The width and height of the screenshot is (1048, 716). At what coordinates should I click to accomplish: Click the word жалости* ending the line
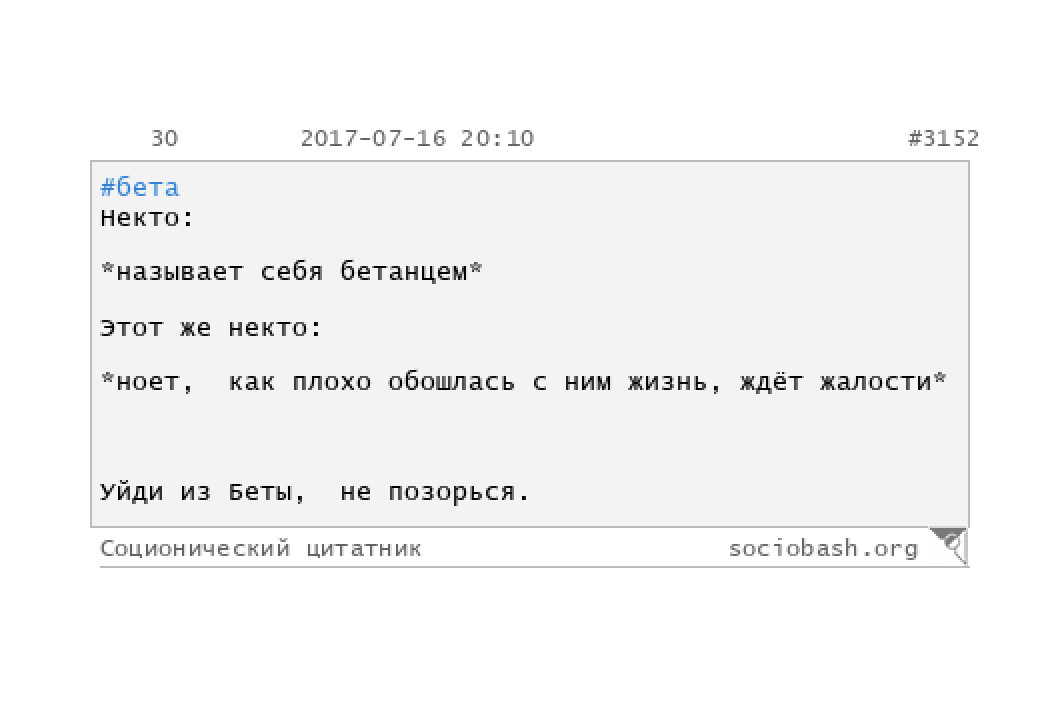click(883, 382)
